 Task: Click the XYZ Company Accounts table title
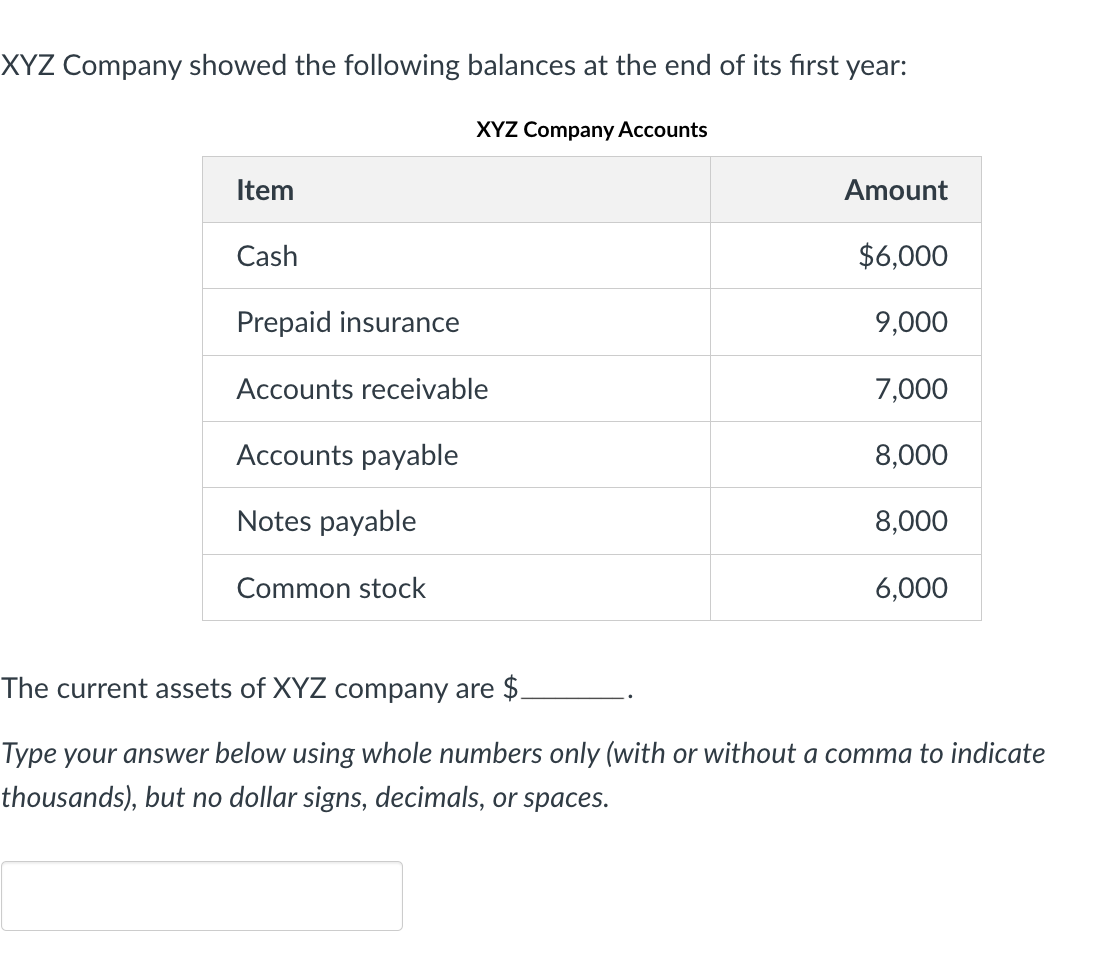coord(592,129)
